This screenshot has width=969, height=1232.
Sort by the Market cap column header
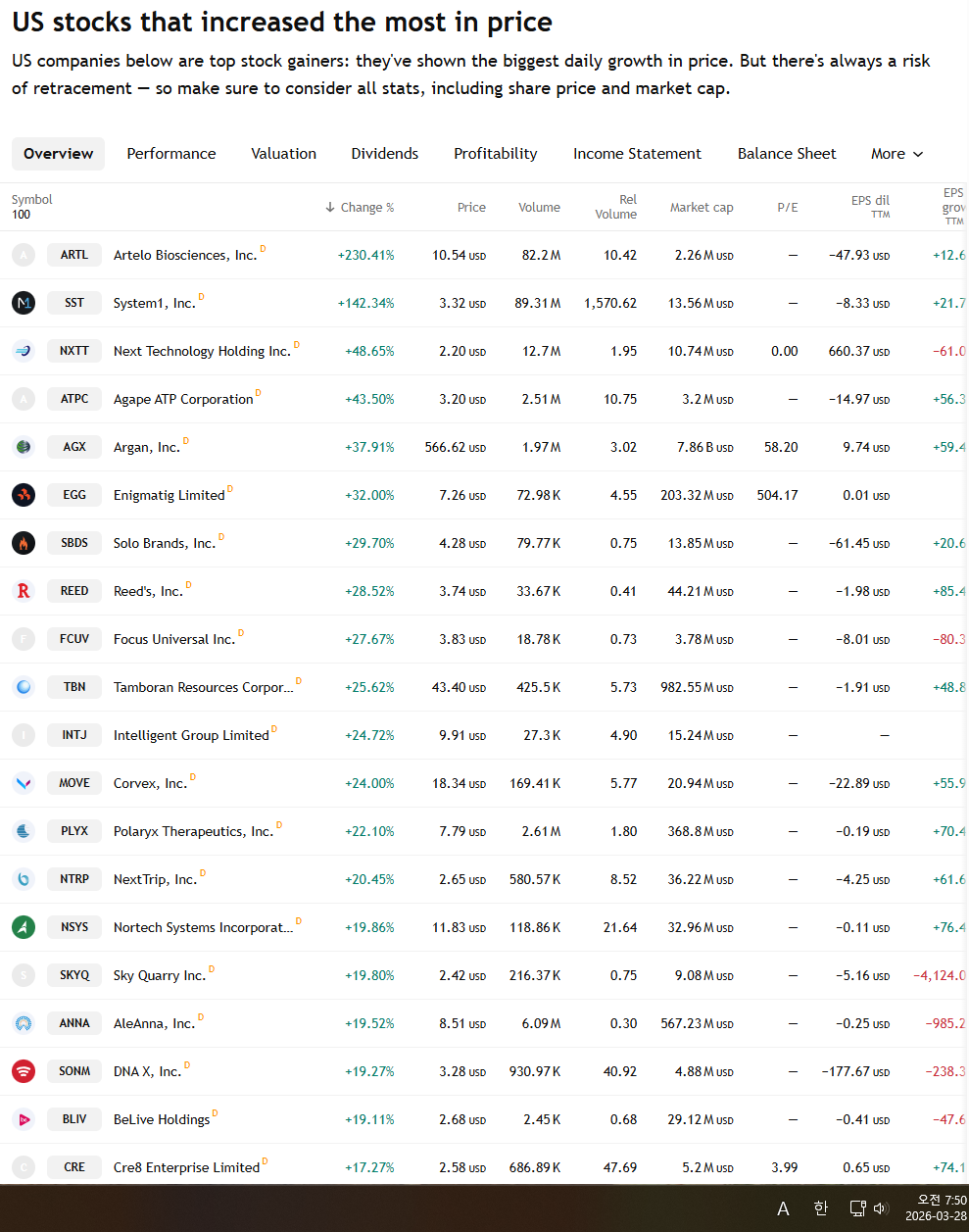click(x=702, y=207)
